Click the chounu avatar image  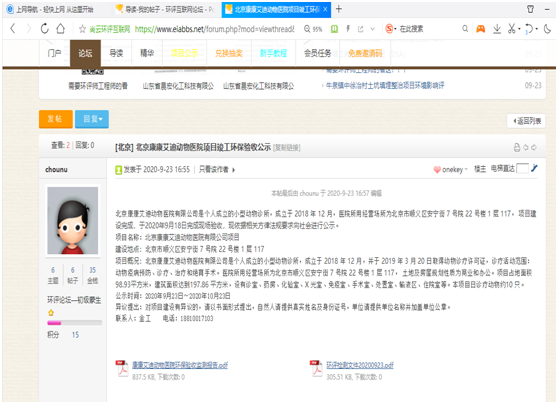73,220
